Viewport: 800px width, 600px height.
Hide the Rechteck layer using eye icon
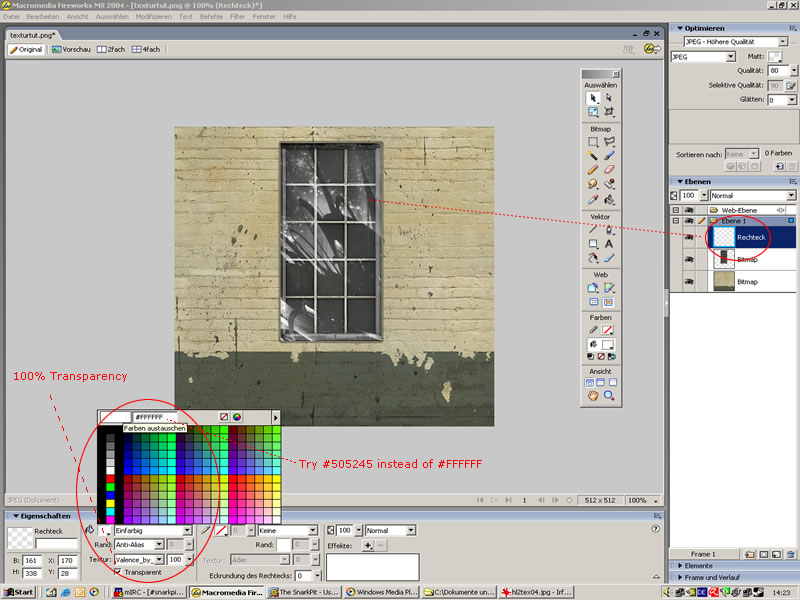[x=688, y=237]
